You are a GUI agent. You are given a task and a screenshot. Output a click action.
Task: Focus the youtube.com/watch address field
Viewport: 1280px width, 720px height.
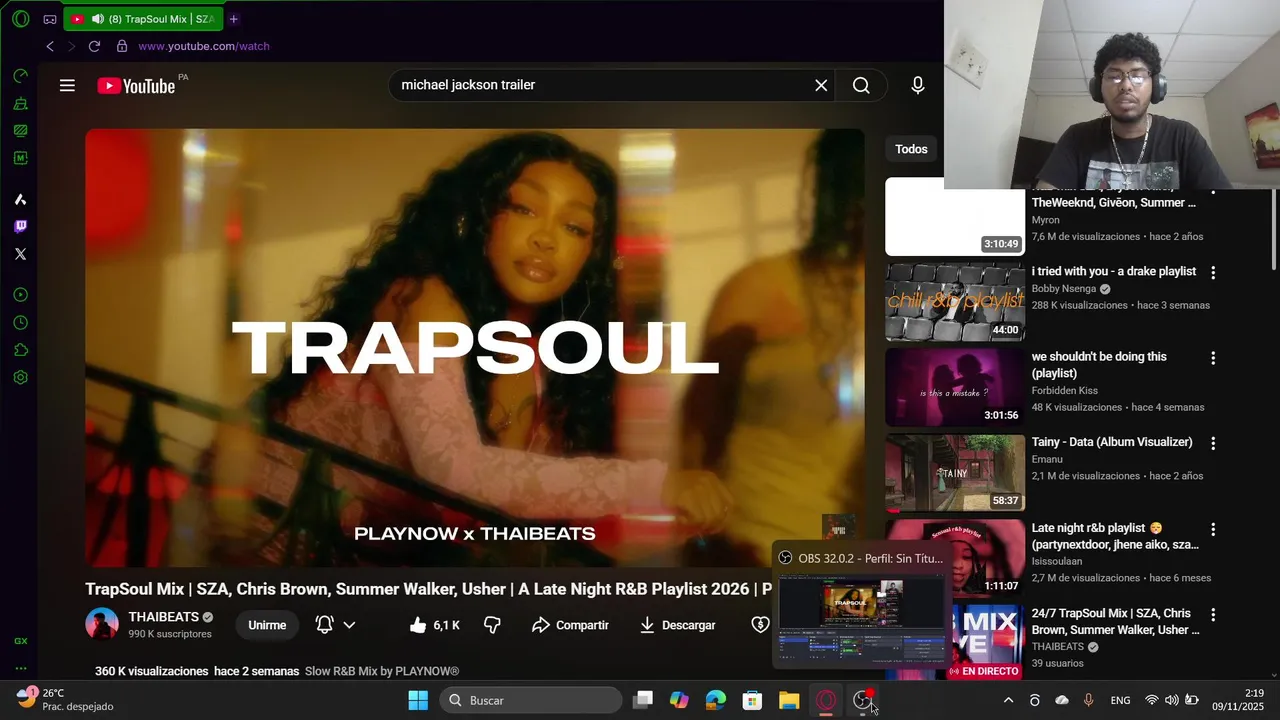[204, 46]
